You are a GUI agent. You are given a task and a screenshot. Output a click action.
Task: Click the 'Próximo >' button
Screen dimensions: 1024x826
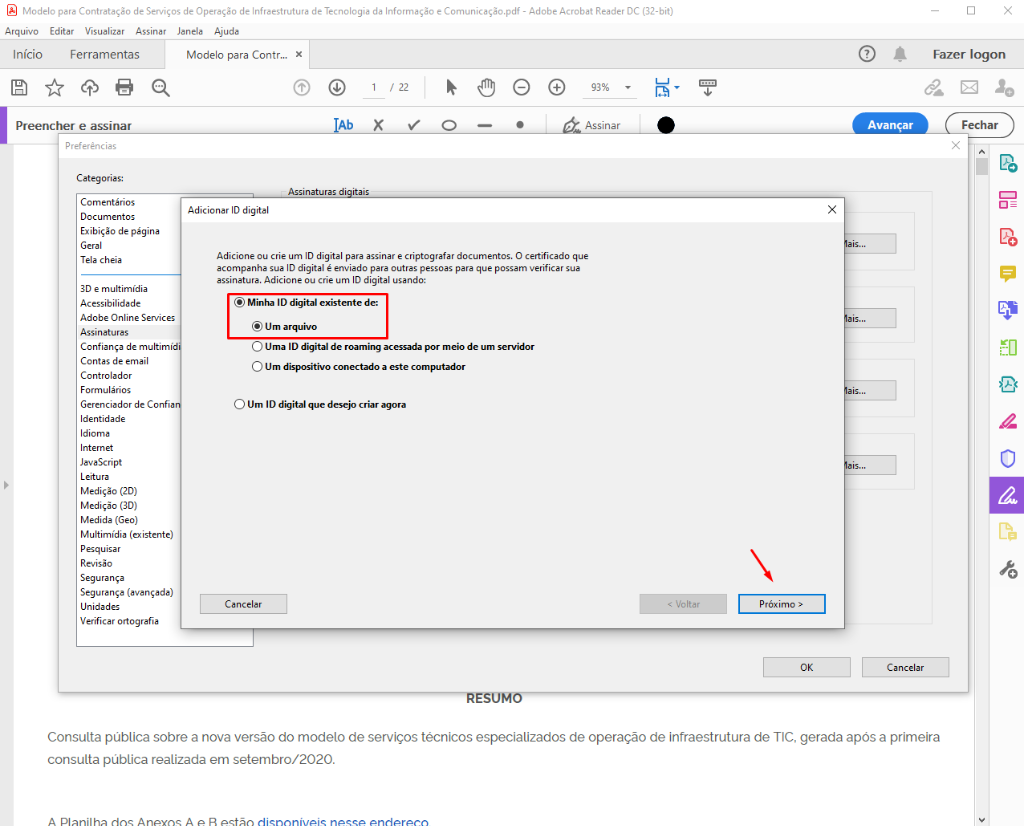[781, 604]
